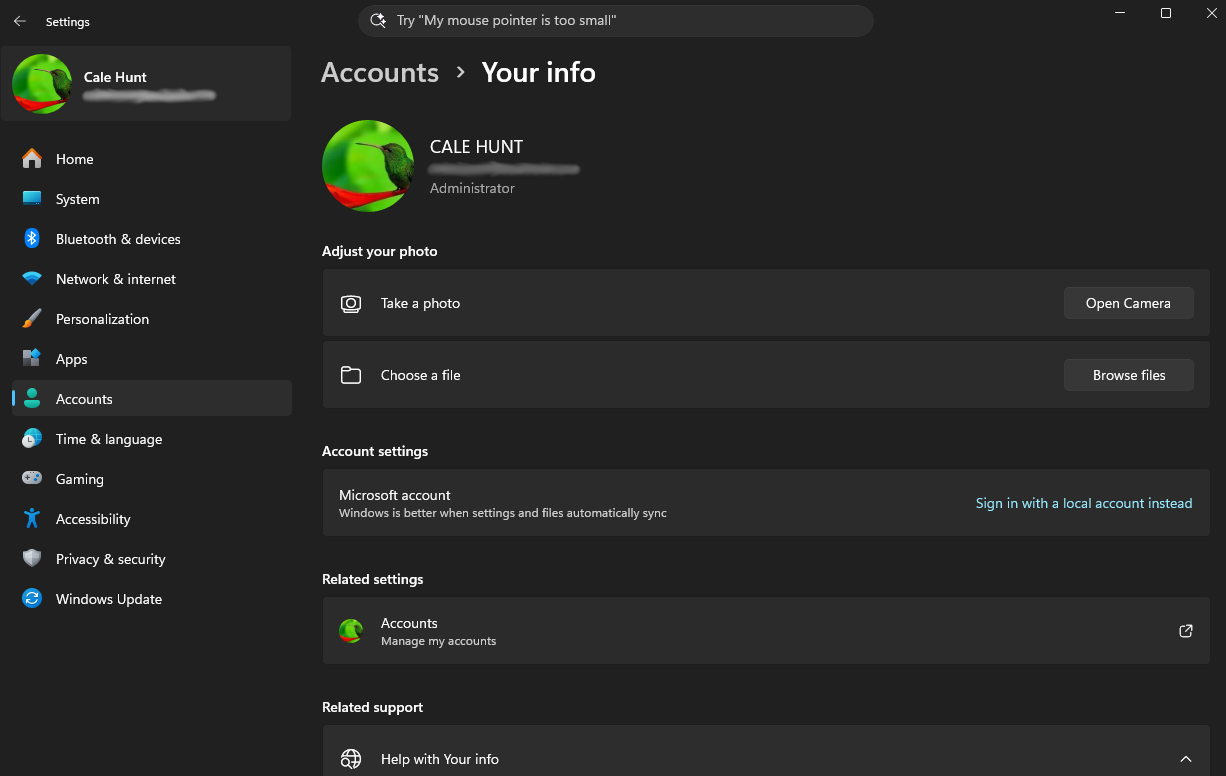Click the Time & language globe icon
The width and height of the screenshot is (1226, 776).
32,439
